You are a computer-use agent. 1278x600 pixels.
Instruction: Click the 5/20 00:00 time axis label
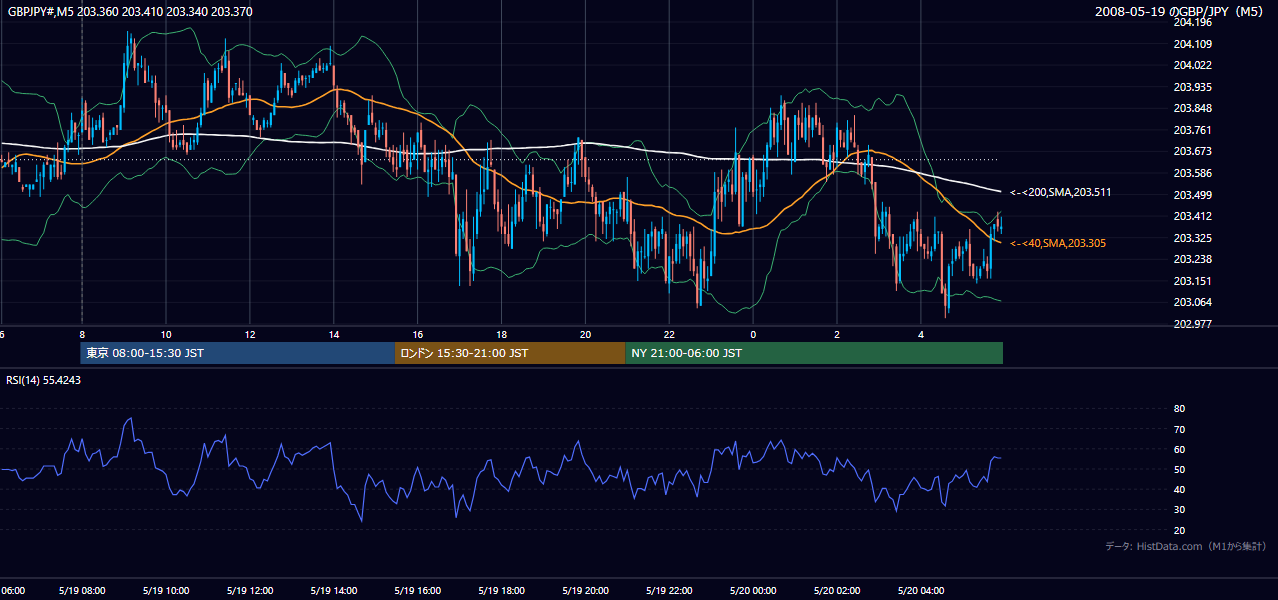(754, 590)
